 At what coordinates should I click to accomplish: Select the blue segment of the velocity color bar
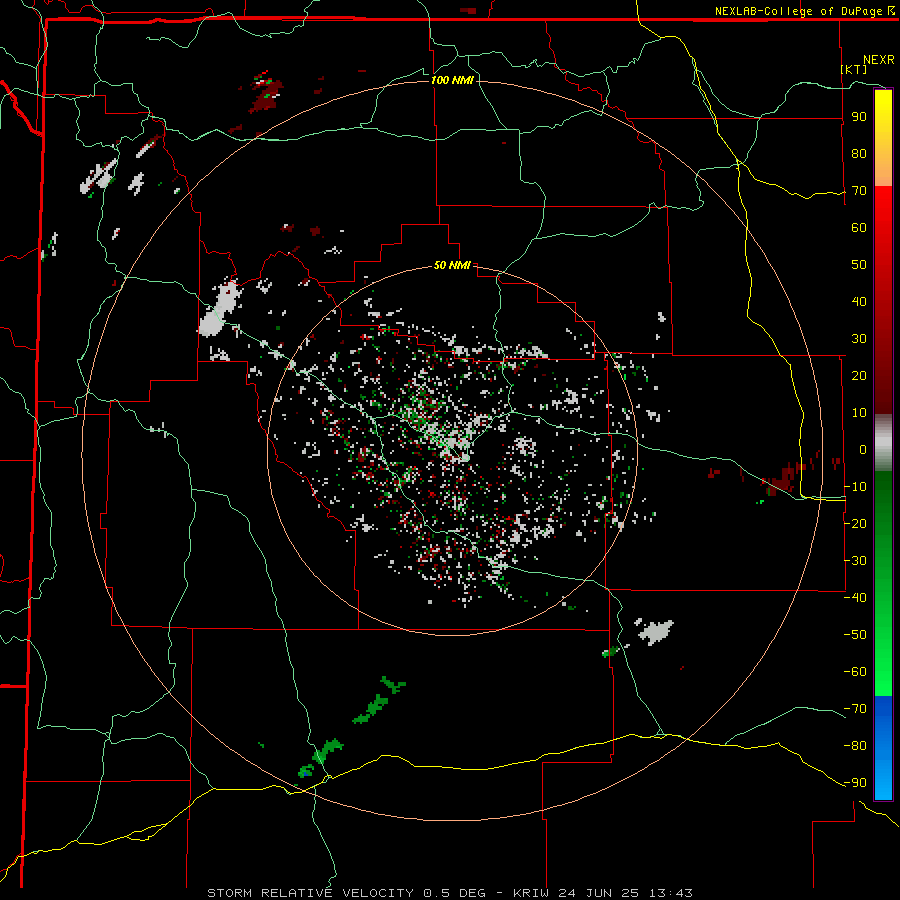(883, 748)
